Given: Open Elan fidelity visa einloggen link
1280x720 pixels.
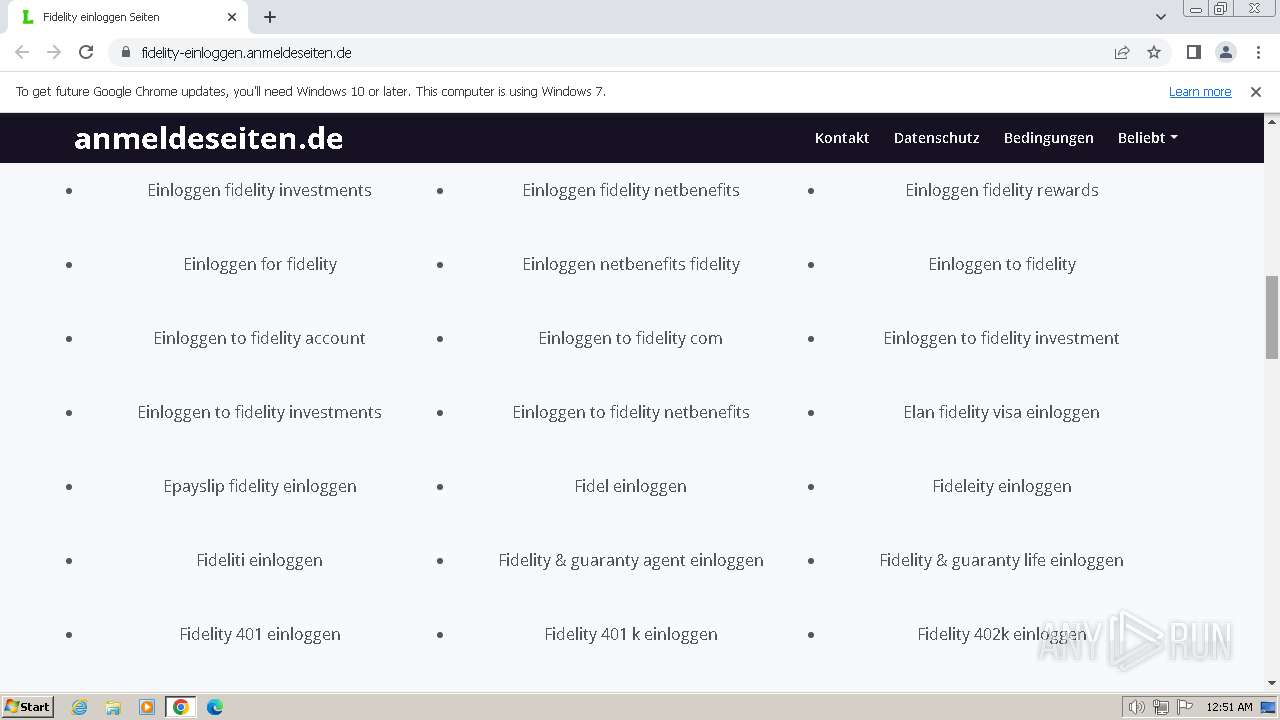Looking at the screenshot, I should click(x=1001, y=412).
